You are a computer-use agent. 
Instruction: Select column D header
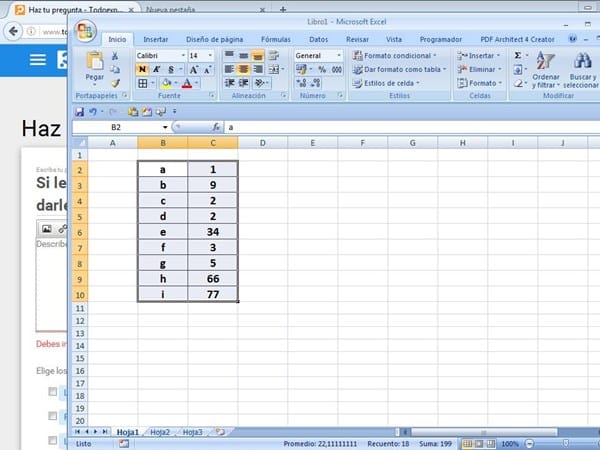[262, 143]
